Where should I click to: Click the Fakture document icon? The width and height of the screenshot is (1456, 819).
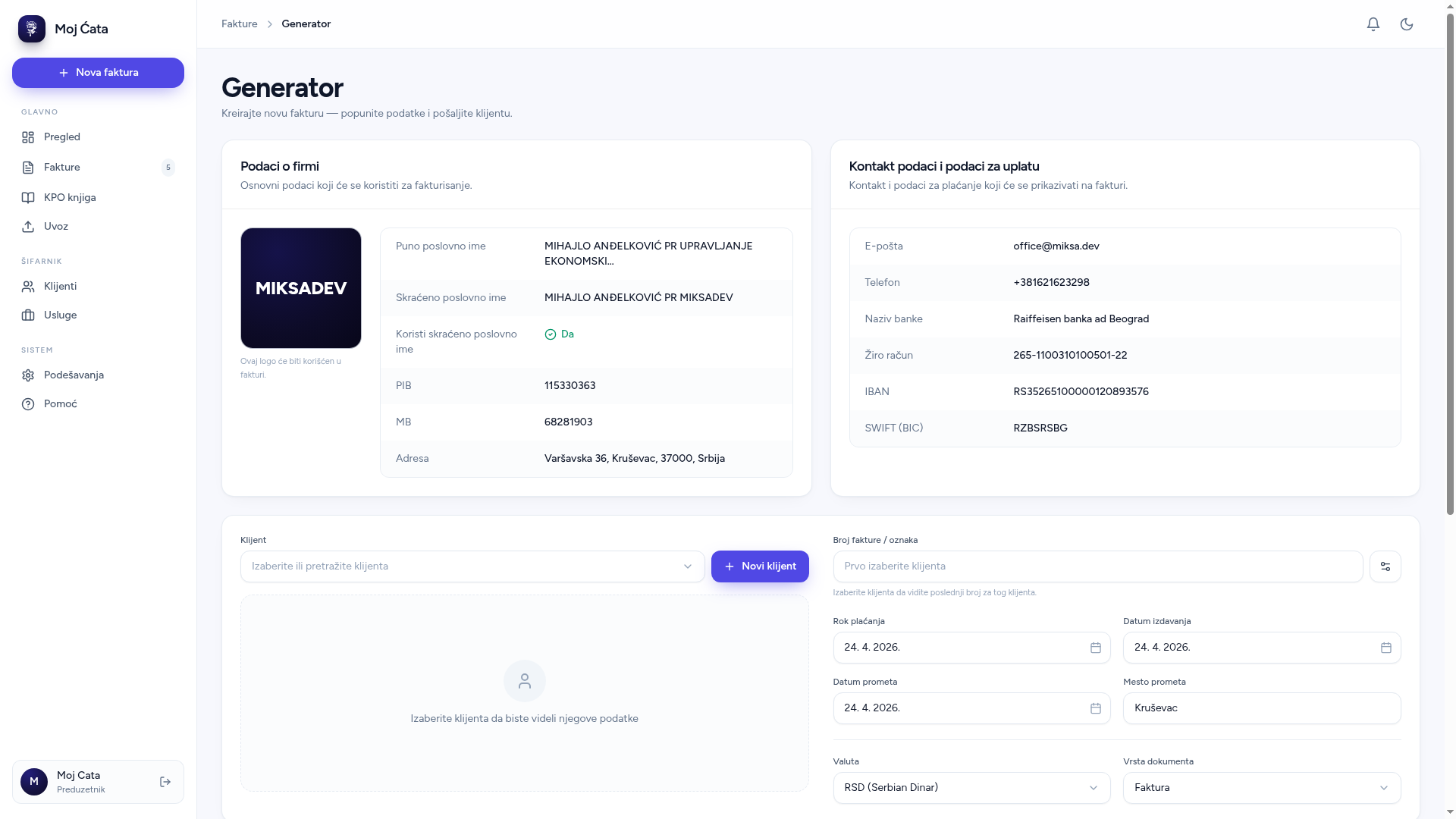tap(28, 168)
